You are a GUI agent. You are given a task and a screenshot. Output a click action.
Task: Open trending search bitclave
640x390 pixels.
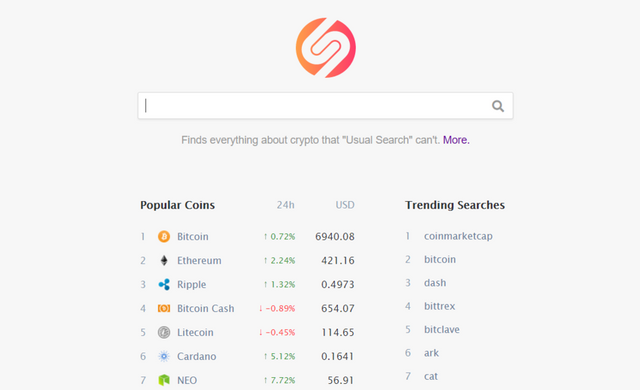(x=442, y=330)
